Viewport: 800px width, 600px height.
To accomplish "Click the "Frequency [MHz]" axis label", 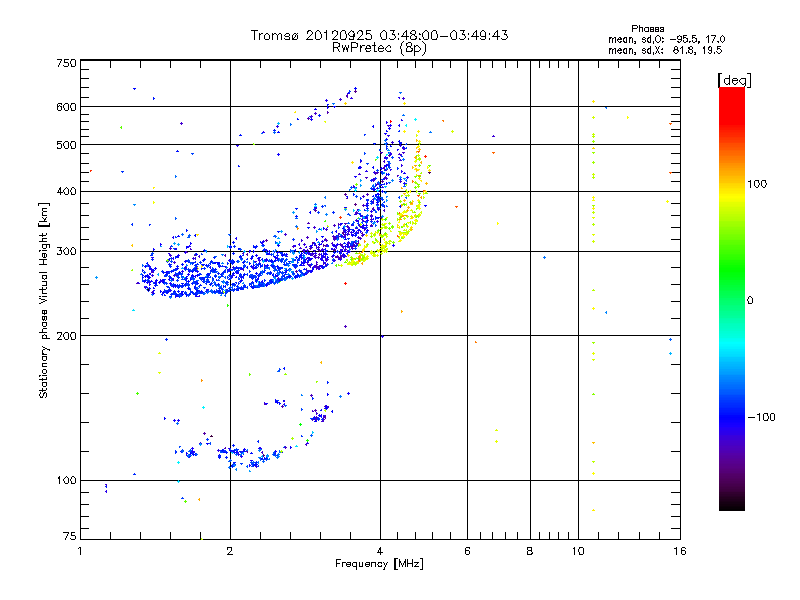I will pos(379,564).
